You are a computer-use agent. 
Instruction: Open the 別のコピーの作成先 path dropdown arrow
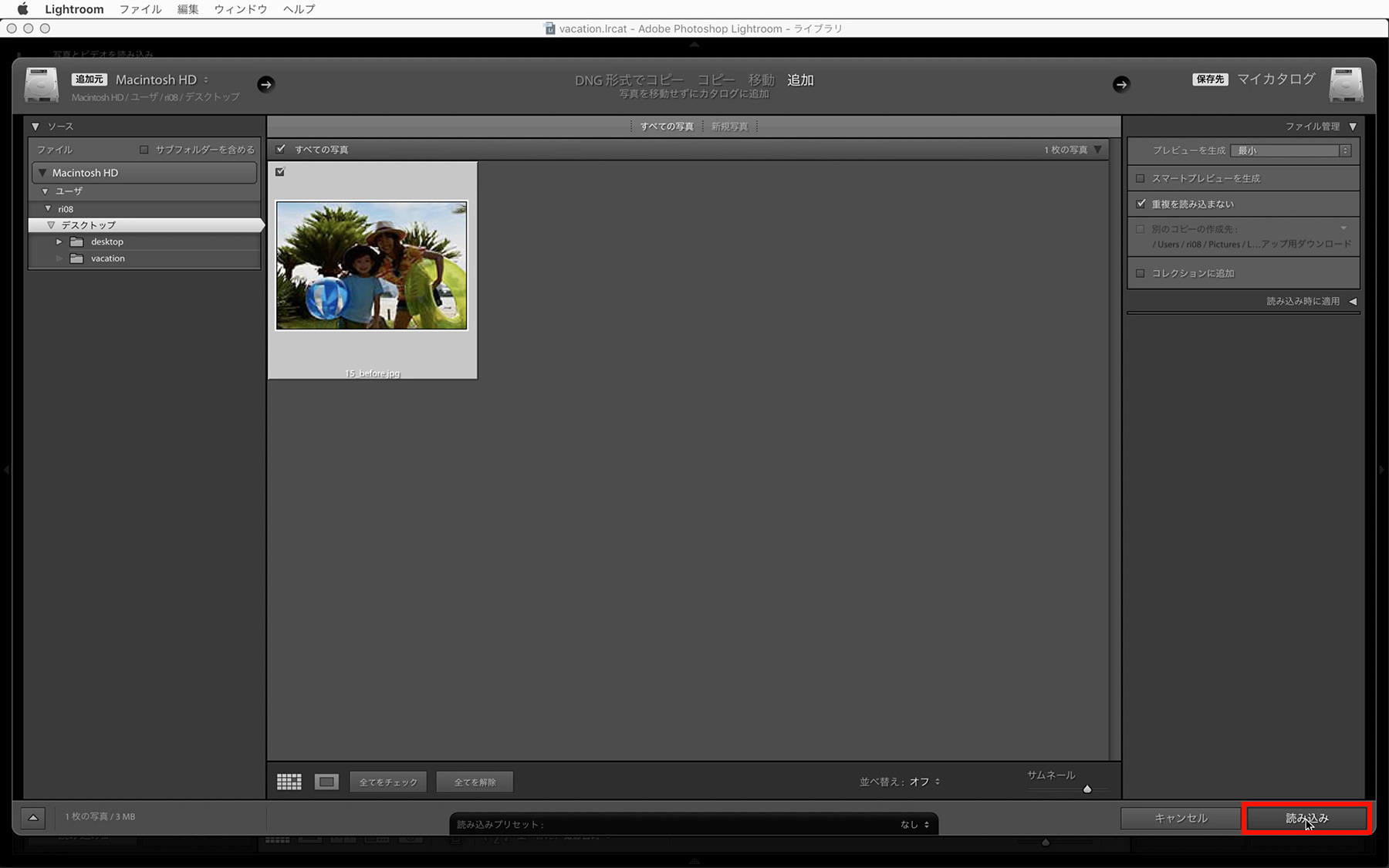[x=1343, y=228]
